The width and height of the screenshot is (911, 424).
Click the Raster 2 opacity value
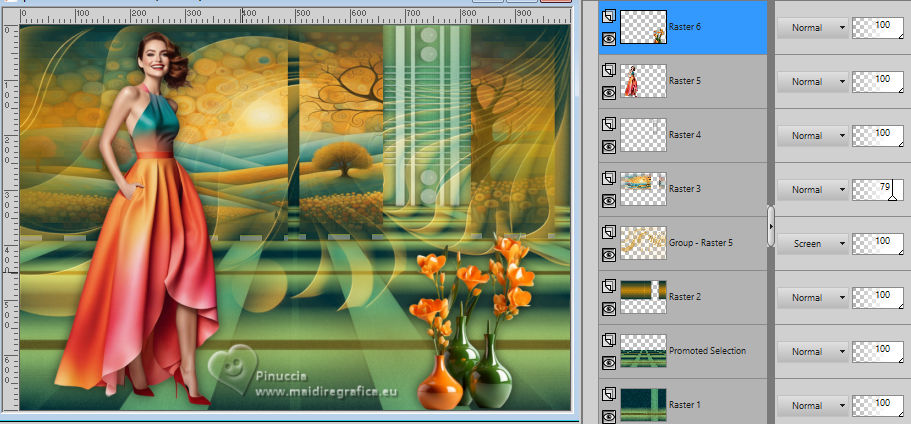[878, 298]
